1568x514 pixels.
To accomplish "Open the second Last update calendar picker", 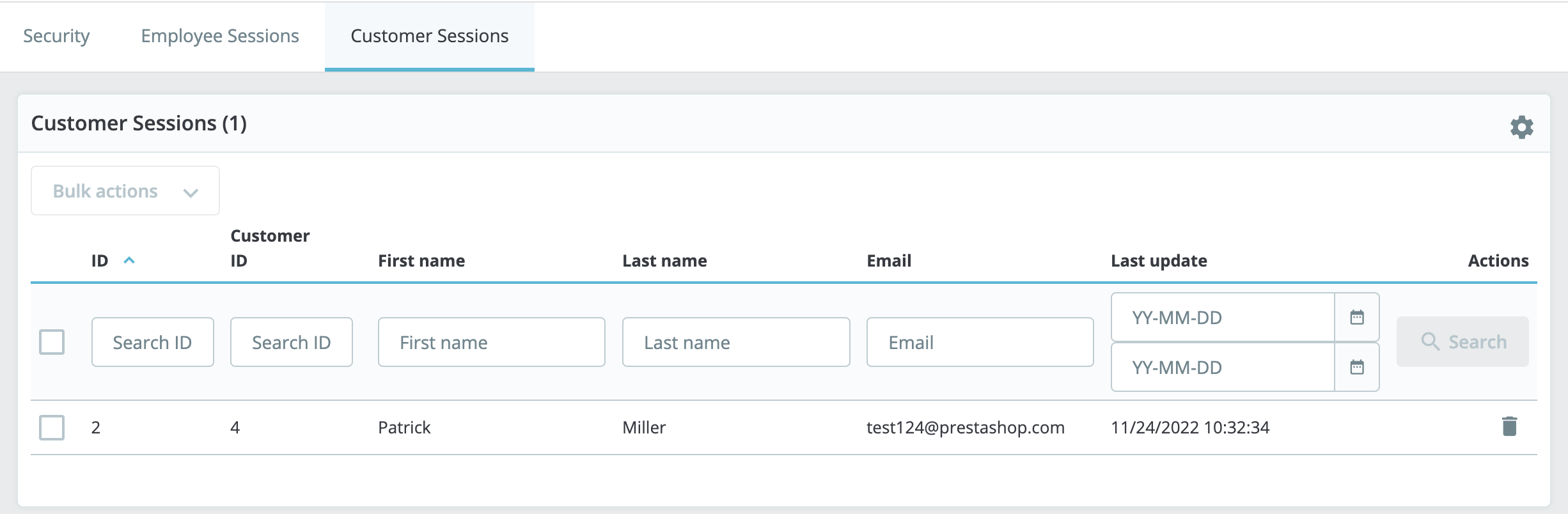I will (x=1356, y=367).
